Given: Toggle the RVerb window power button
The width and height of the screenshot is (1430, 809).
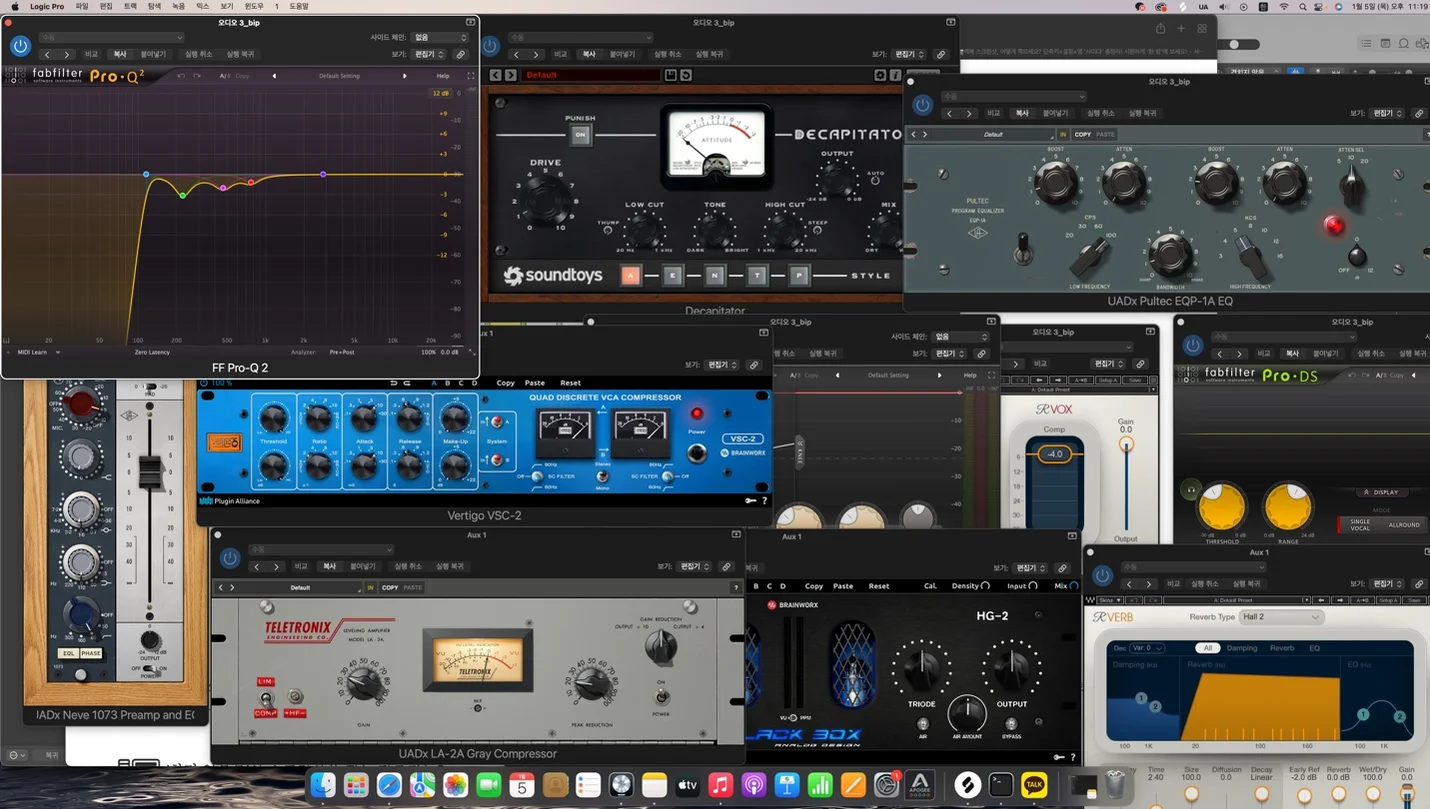Looking at the screenshot, I should [x=1102, y=575].
